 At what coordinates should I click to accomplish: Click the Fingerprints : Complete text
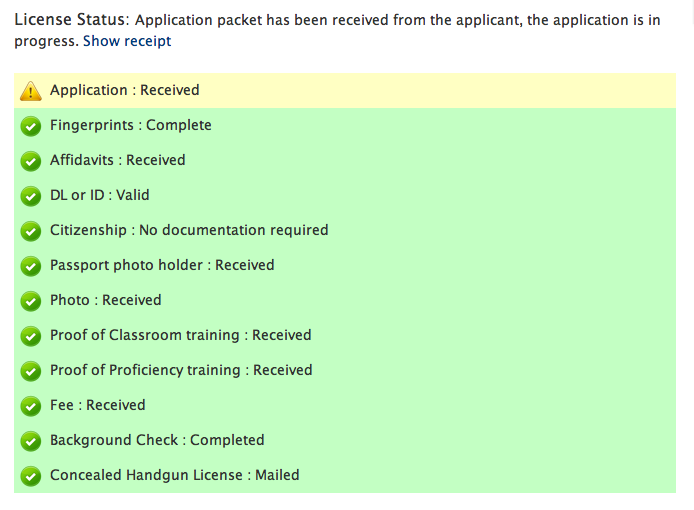(x=131, y=125)
